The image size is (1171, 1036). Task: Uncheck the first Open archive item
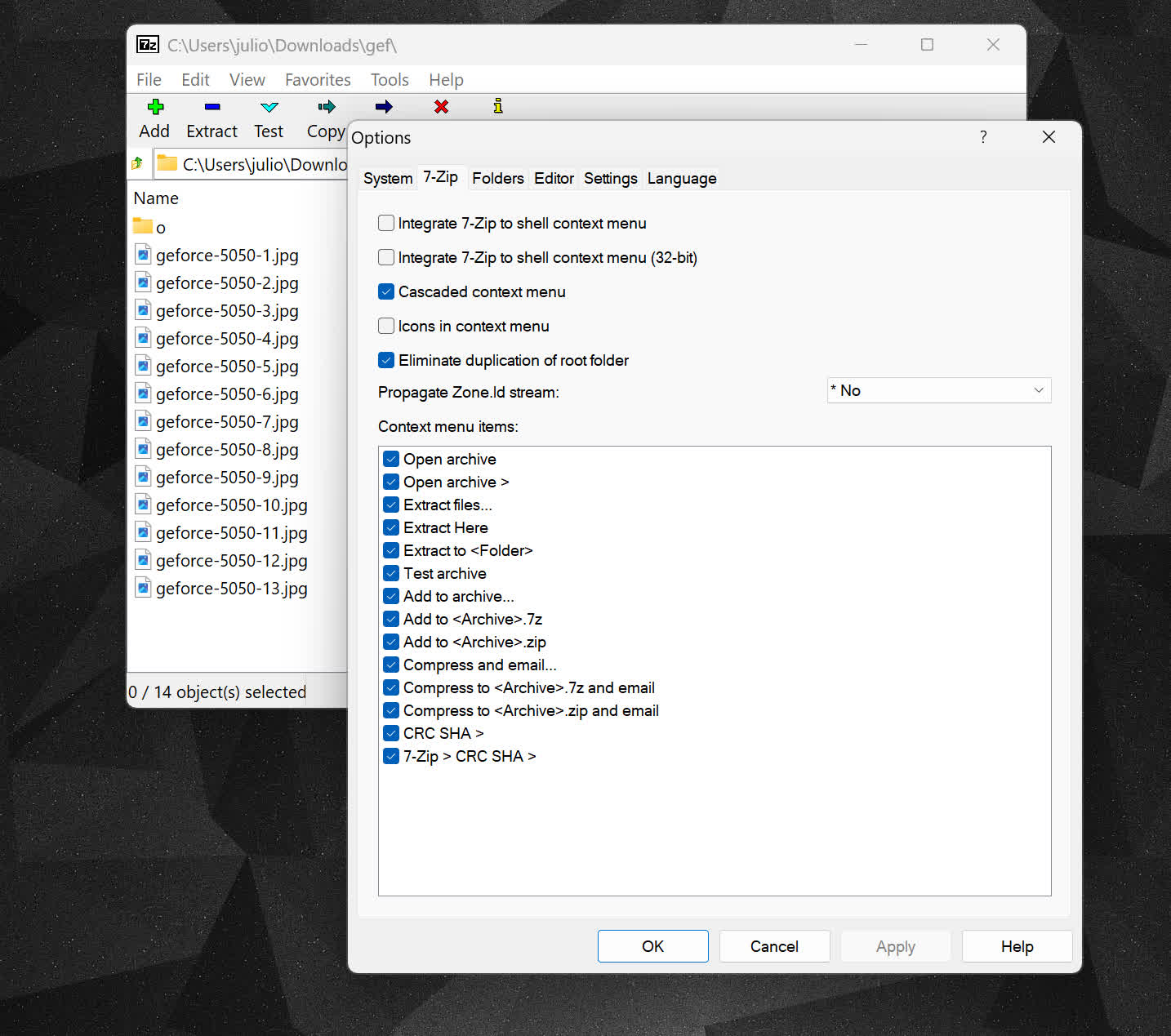(x=391, y=459)
